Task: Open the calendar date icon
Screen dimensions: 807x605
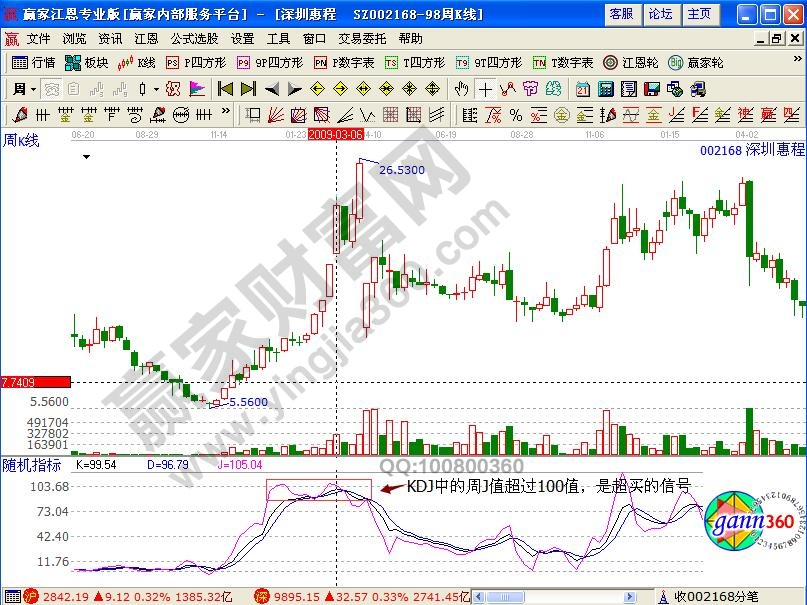Action: pos(583,88)
